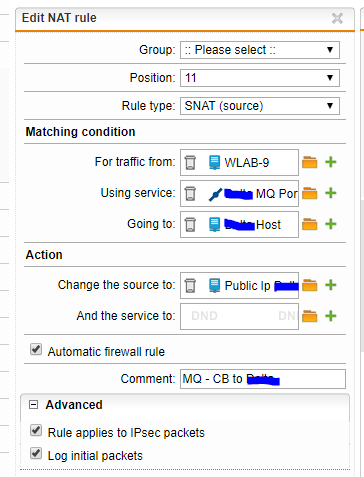This screenshot has height=477, width=364.
Task: Add new source with green plus beside WLAB-9
Action: 331,162
